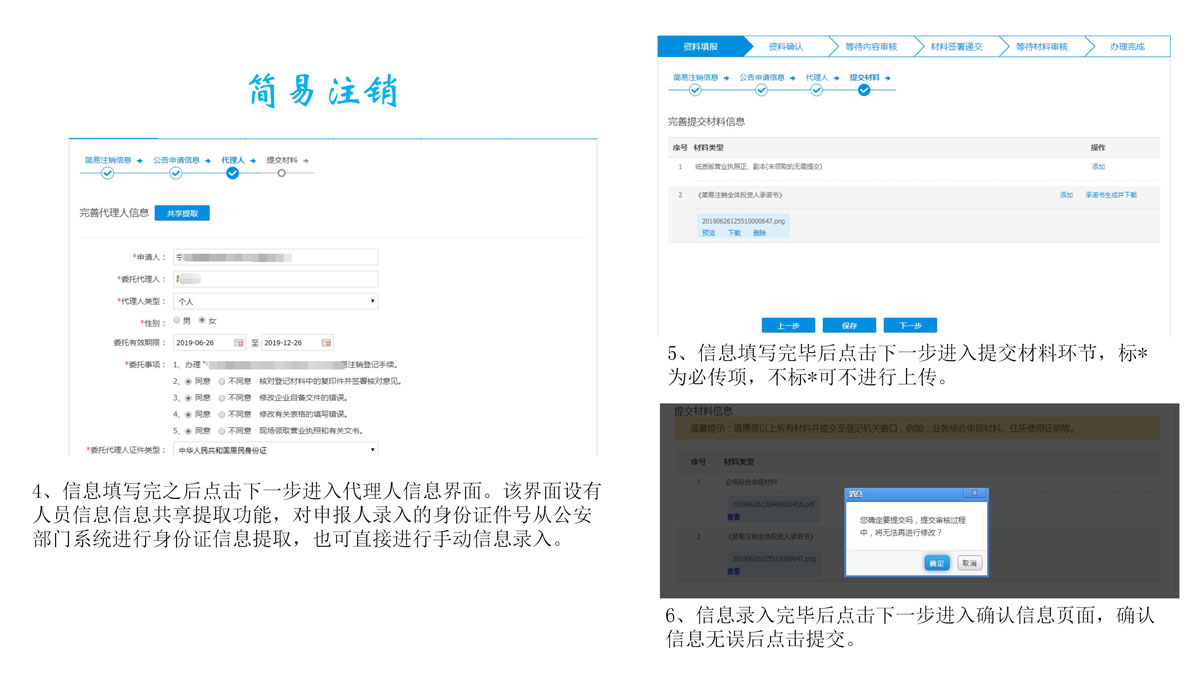Open 委托代理人证件类型 dropdown list
The image size is (1201, 676).
click(275, 451)
